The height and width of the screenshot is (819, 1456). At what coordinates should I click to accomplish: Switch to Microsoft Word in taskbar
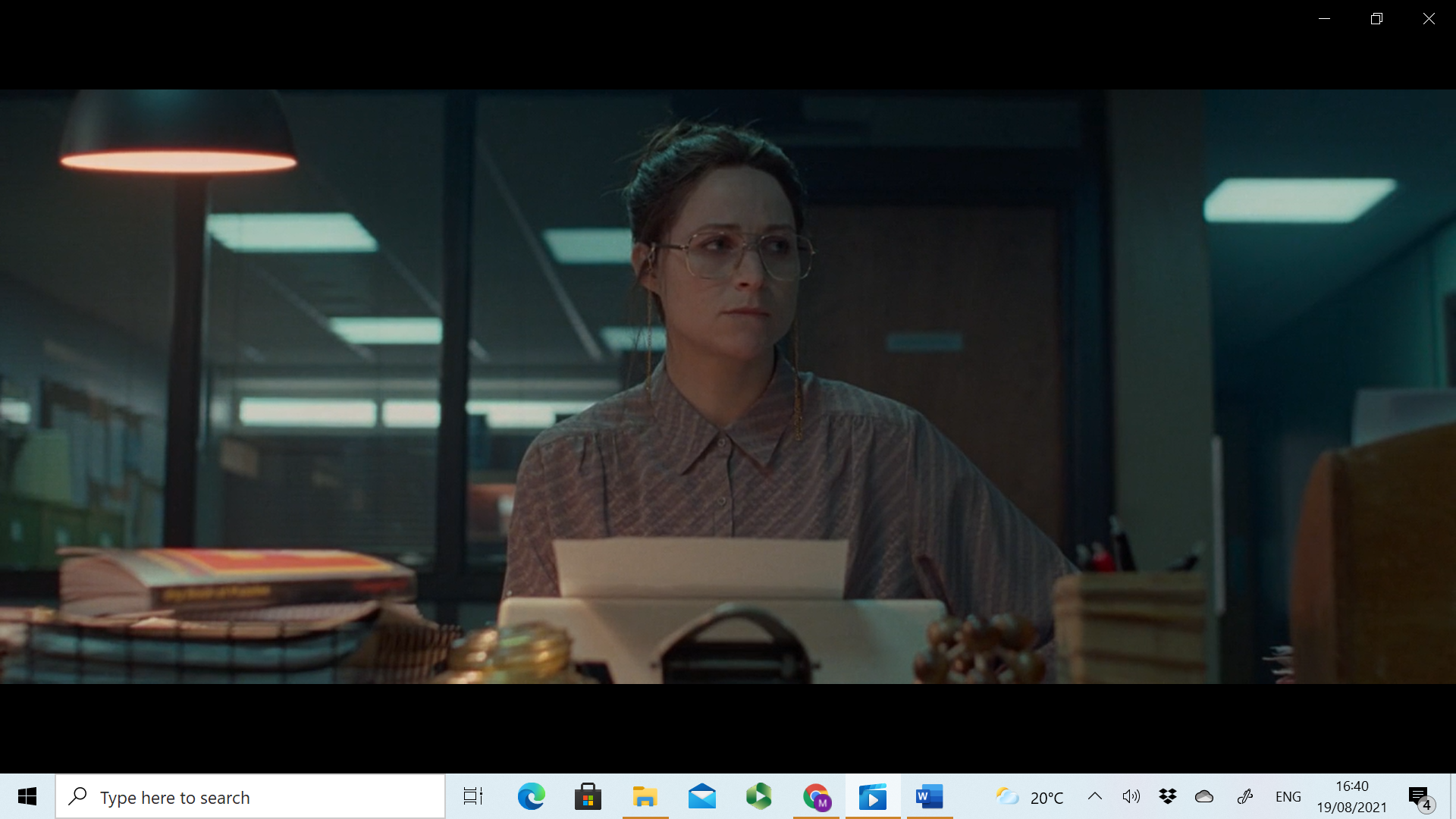coord(929,796)
